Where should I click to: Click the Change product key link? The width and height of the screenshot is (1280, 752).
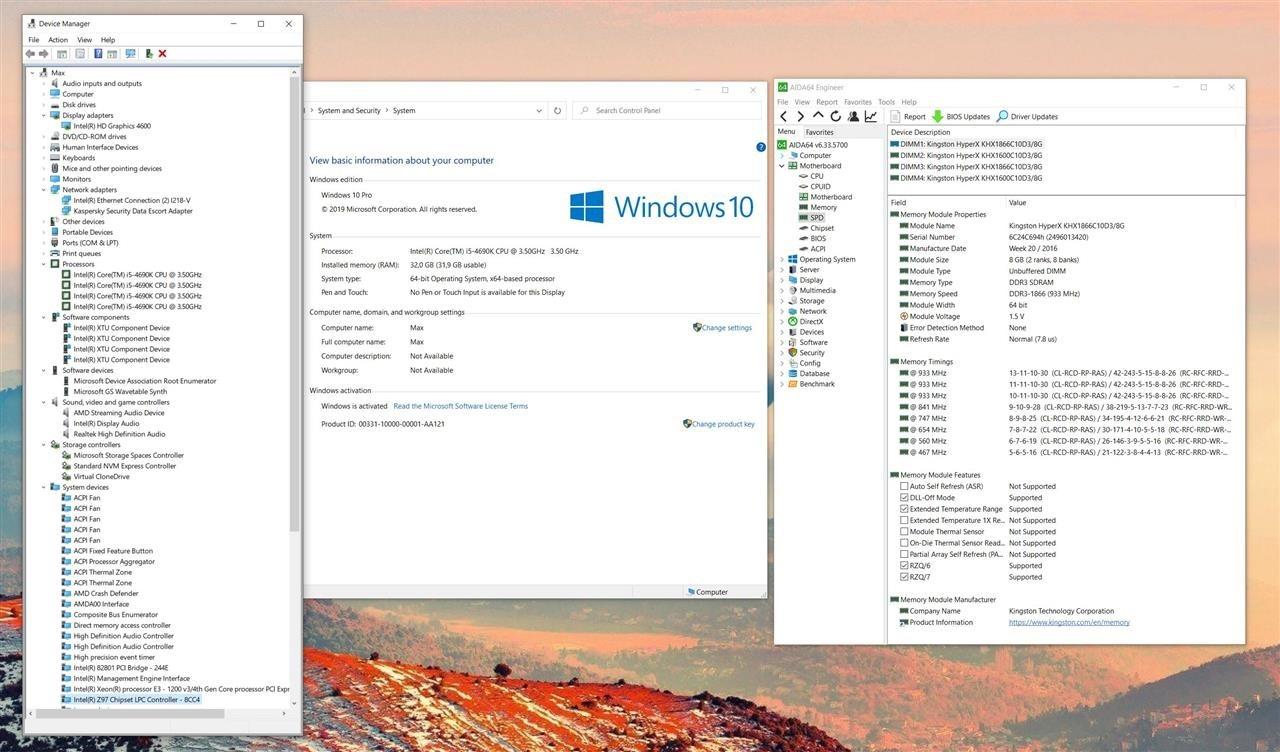pos(723,424)
